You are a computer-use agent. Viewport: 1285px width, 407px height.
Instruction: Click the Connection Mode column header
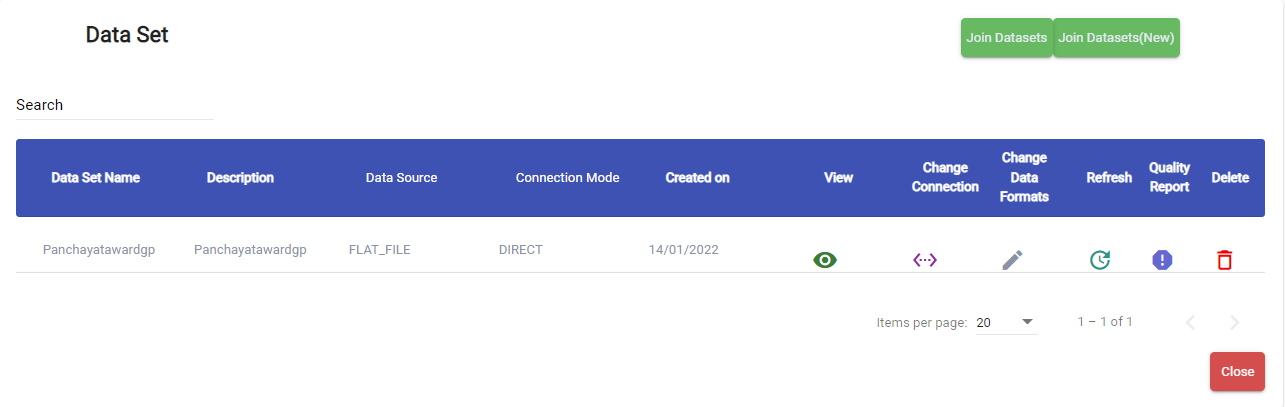click(567, 178)
